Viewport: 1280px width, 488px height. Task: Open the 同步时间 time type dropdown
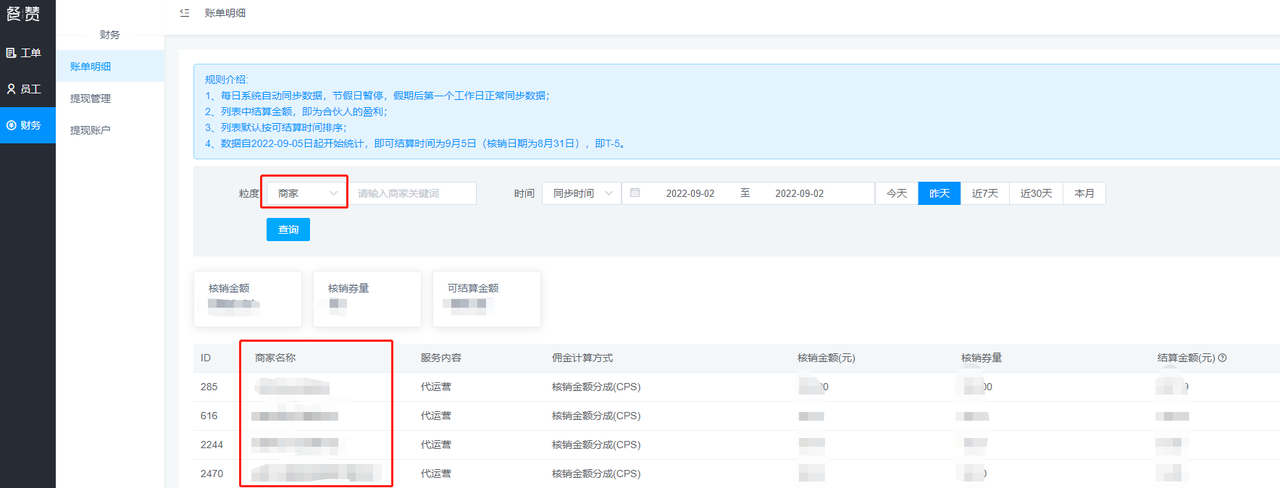pos(580,193)
